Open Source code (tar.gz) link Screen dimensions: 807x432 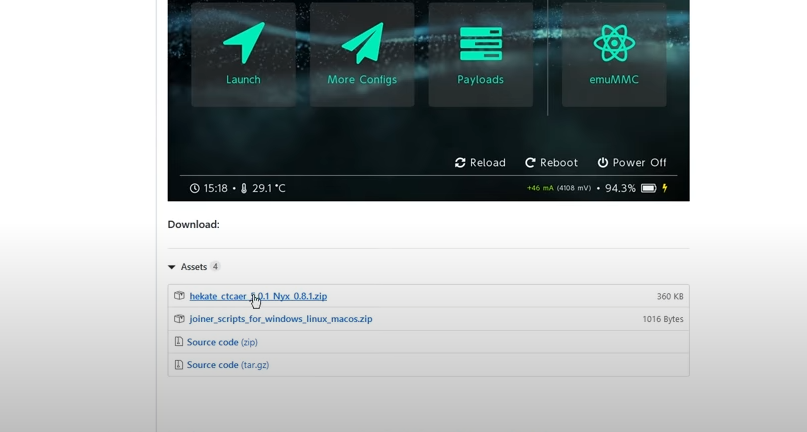pos(227,365)
